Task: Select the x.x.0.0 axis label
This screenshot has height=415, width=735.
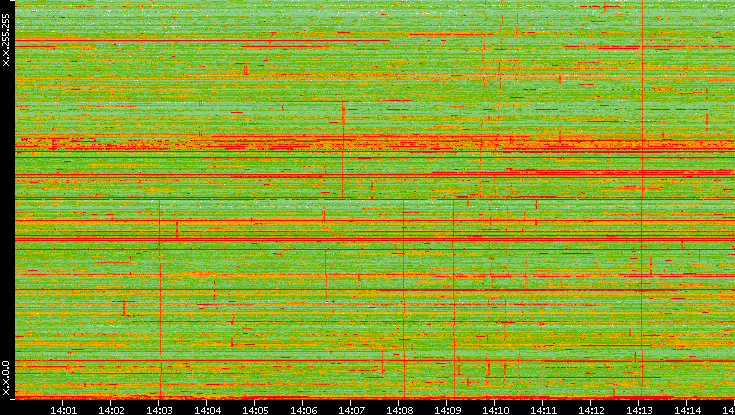Action: (6, 378)
